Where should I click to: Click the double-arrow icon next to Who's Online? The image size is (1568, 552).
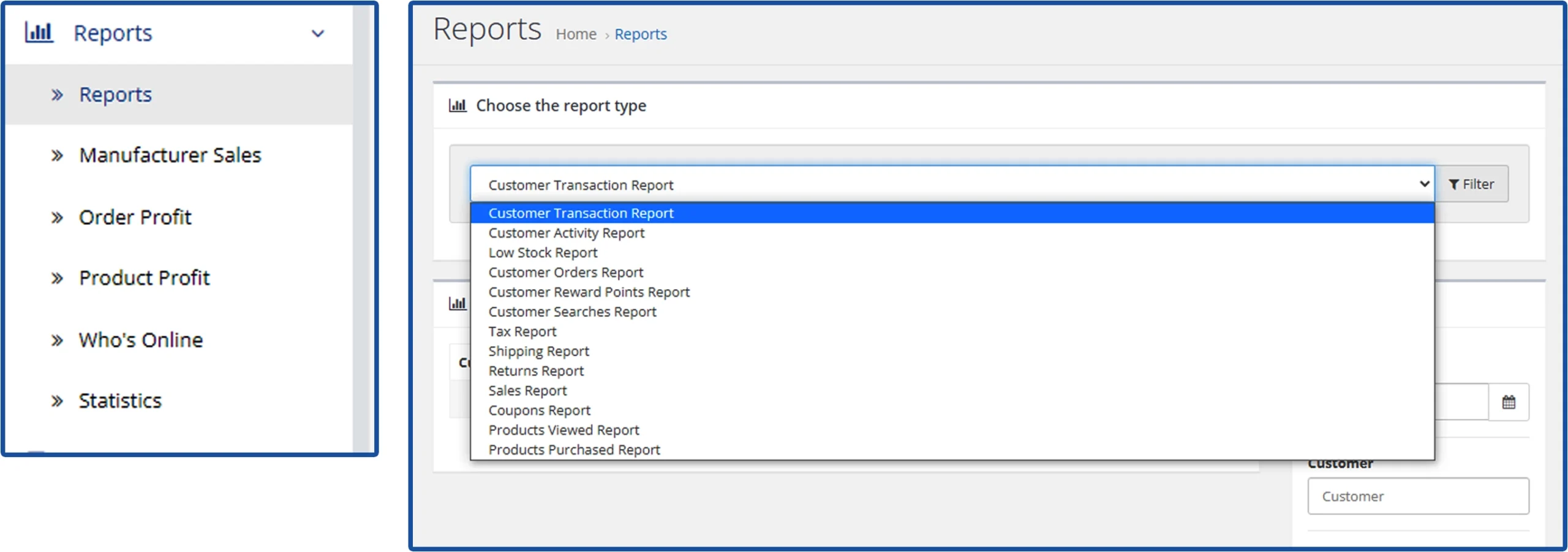57,340
